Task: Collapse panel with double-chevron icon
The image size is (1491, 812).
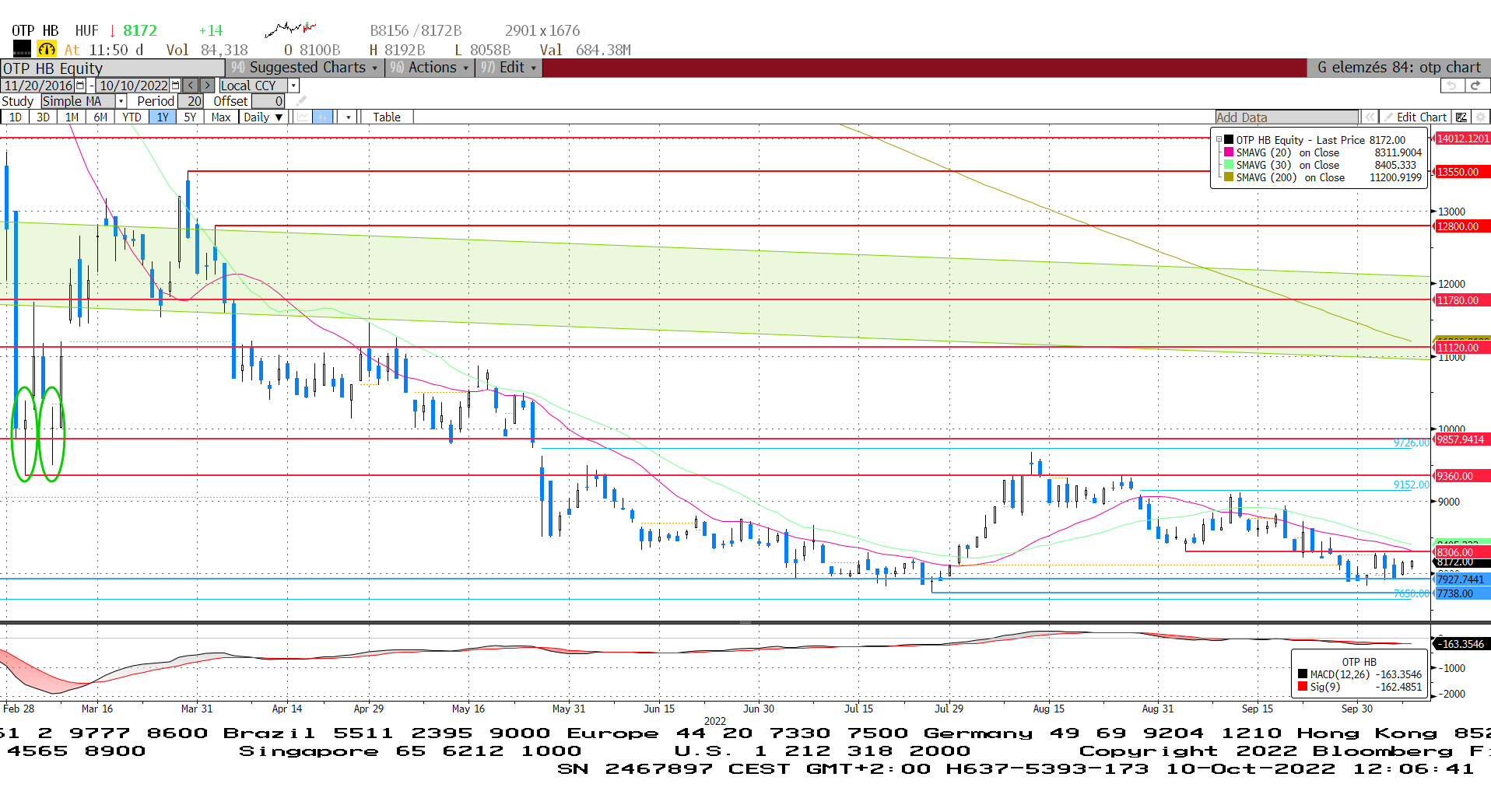Action: pos(1370,117)
